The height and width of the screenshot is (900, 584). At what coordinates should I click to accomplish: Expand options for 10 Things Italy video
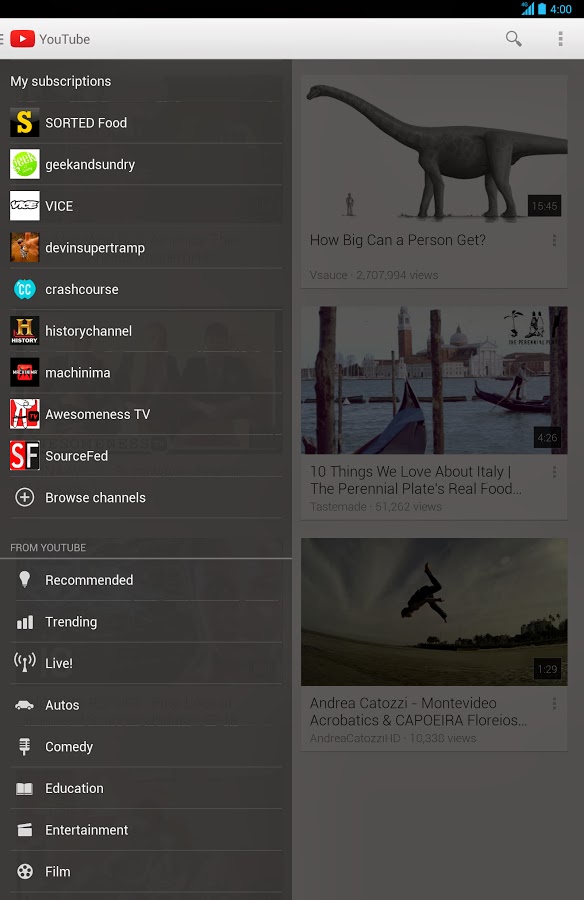point(554,472)
